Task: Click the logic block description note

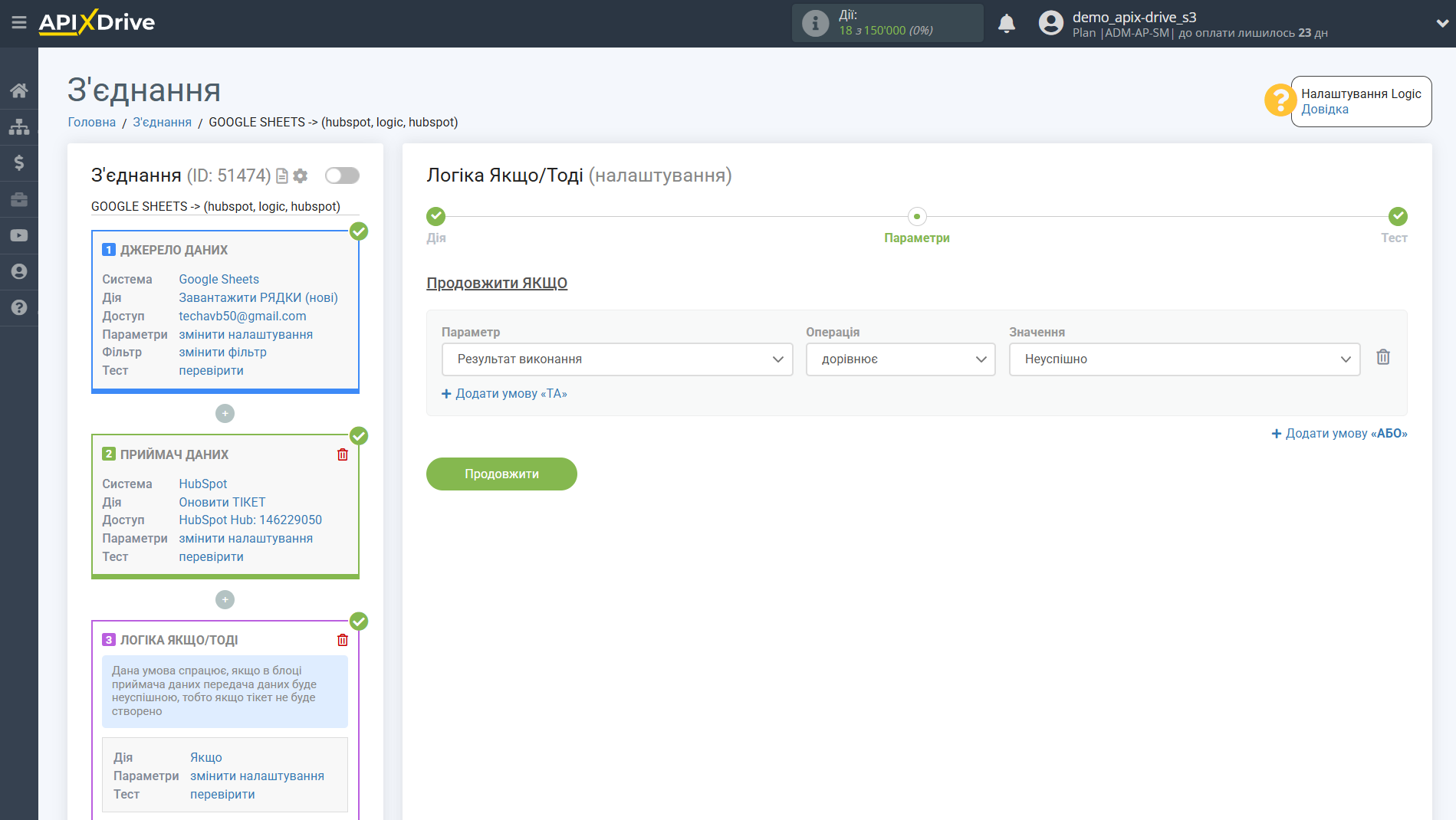Action: (x=225, y=691)
